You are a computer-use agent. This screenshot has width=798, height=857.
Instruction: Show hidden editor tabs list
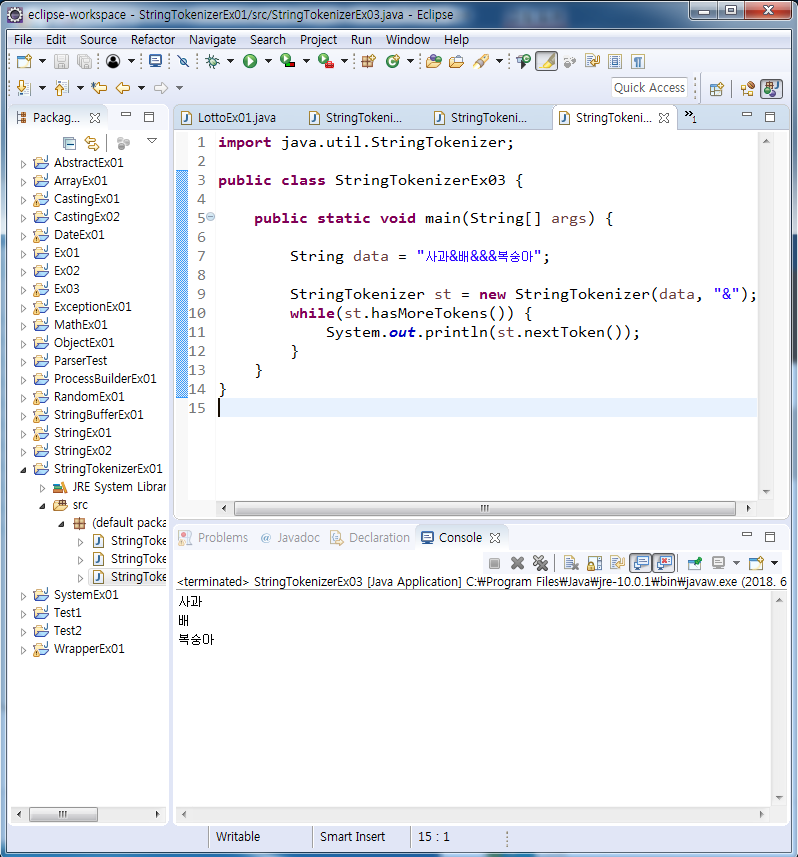690,116
